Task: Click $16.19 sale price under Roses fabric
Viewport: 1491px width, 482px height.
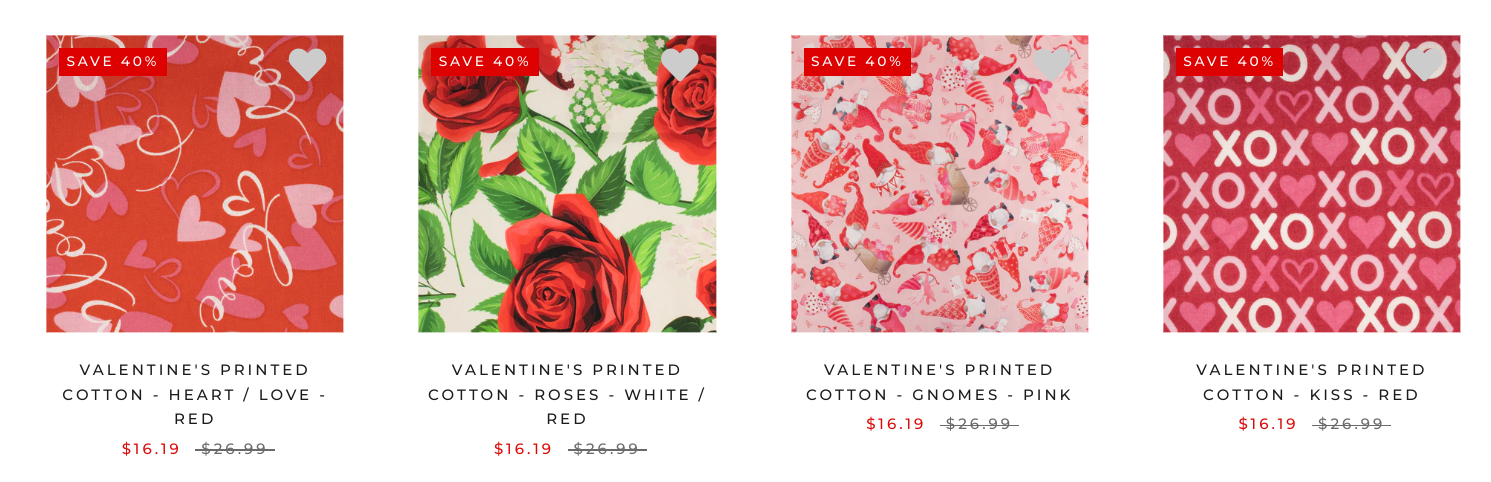Action: pyautogui.click(x=523, y=449)
